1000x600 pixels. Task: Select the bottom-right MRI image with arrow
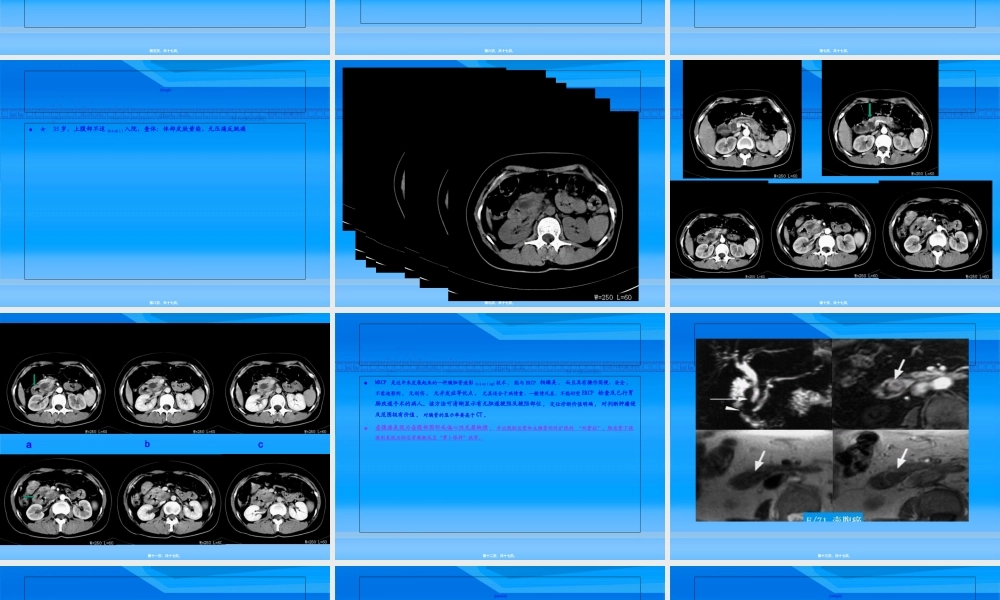[x=900, y=475]
